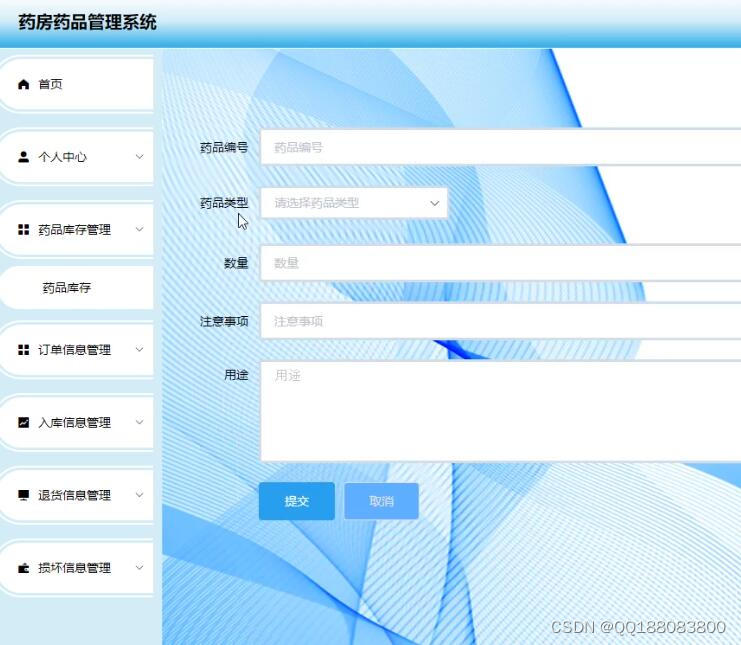741x645 pixels.
Task: Click the monitor icon beside 退货信息管理
Action: pyautogui.click(x=24, y=495)
